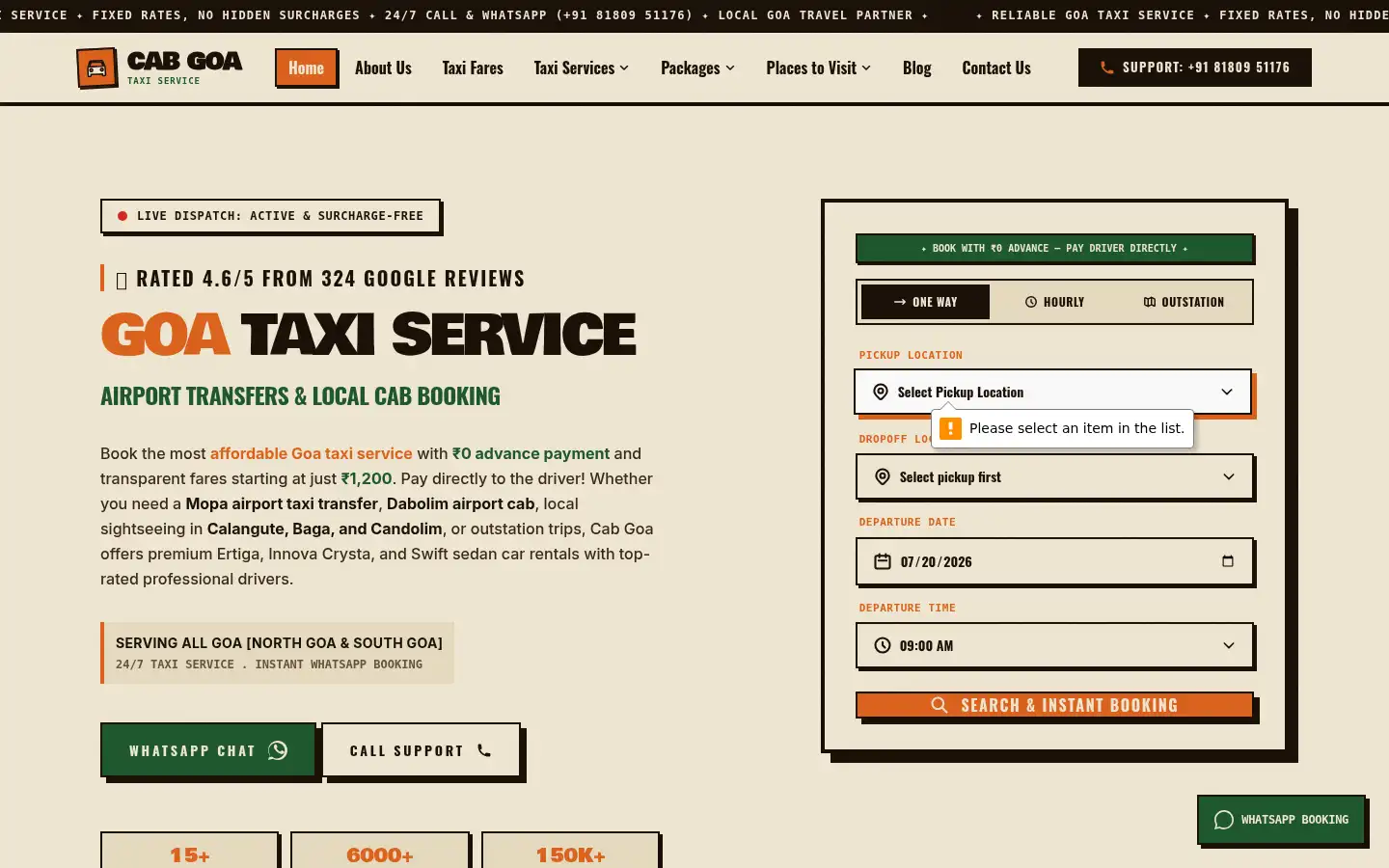Viewport: 1389px width, 868px height.
Task: Click the map pin icon in Dropoff field
Action: click(x=883, y=476)
